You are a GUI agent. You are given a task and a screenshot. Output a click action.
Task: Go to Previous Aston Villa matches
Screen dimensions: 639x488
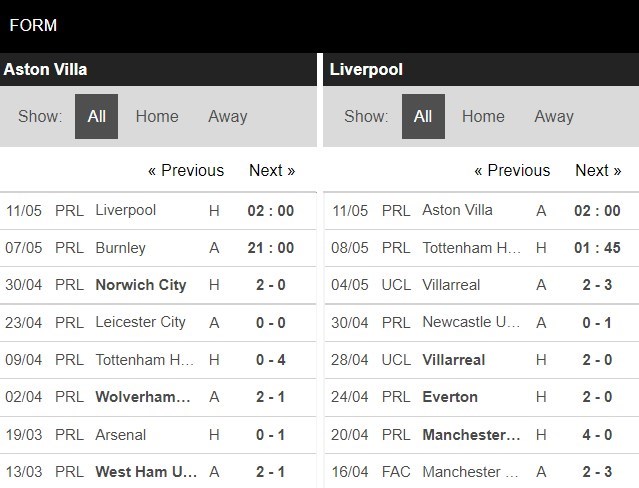pyautogui.click(x=186, y=170)
